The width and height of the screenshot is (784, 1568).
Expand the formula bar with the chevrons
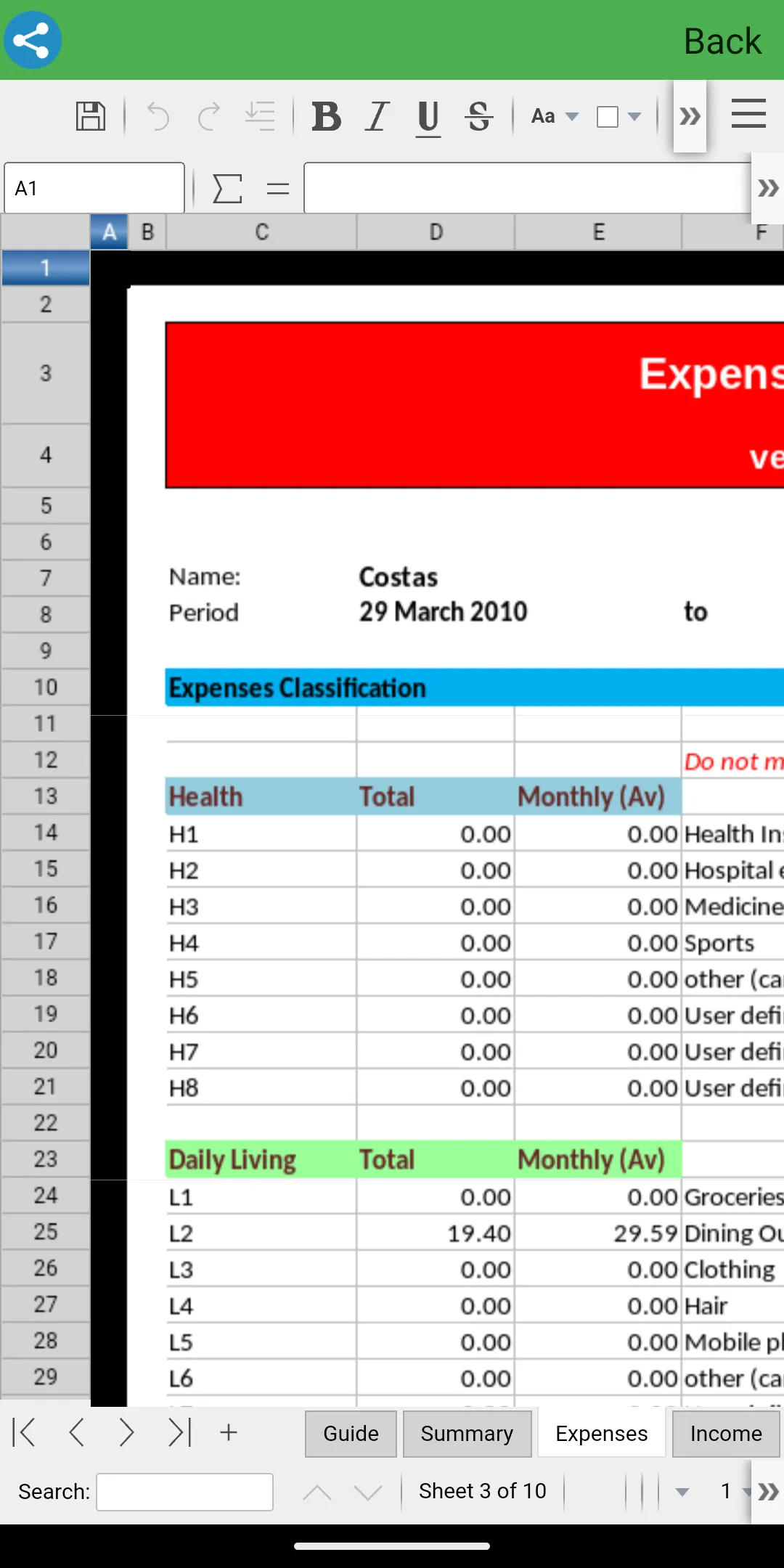pyautogui.click(x=768, y=189)
